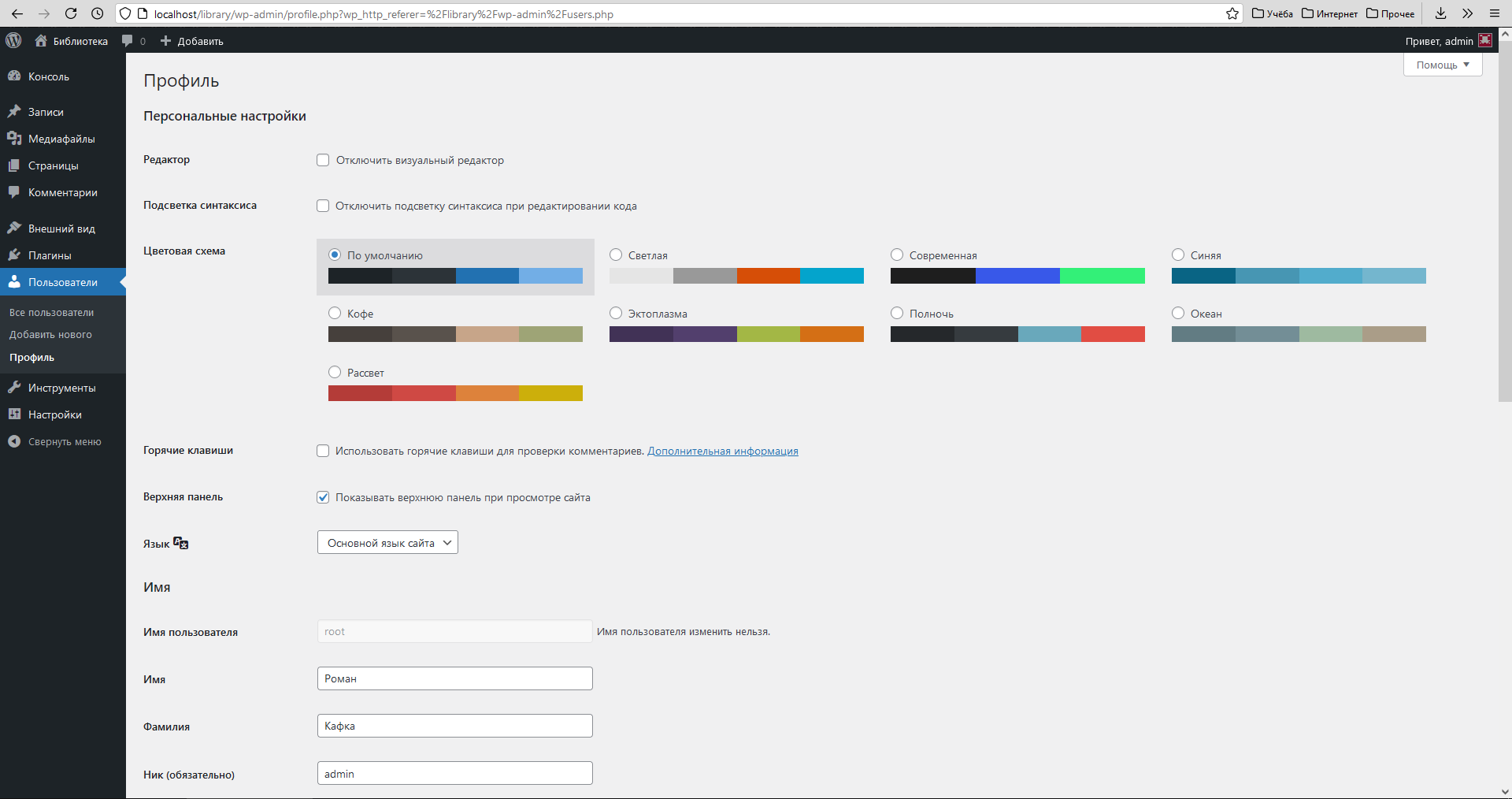Select the По умолчанию color scheme radio

click(x=335, y=255)
